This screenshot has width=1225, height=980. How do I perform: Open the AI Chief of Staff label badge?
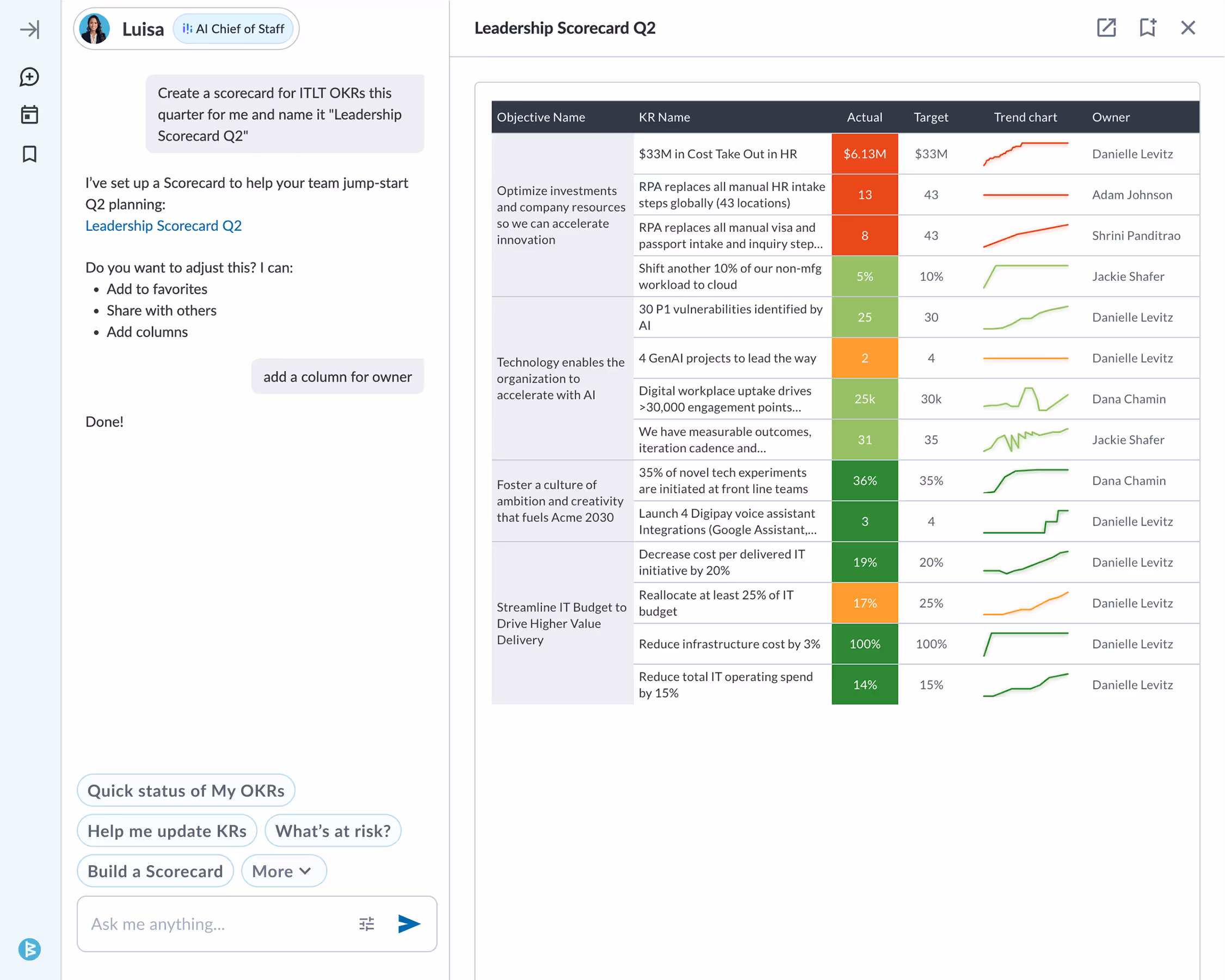click(x=233, y=28)
